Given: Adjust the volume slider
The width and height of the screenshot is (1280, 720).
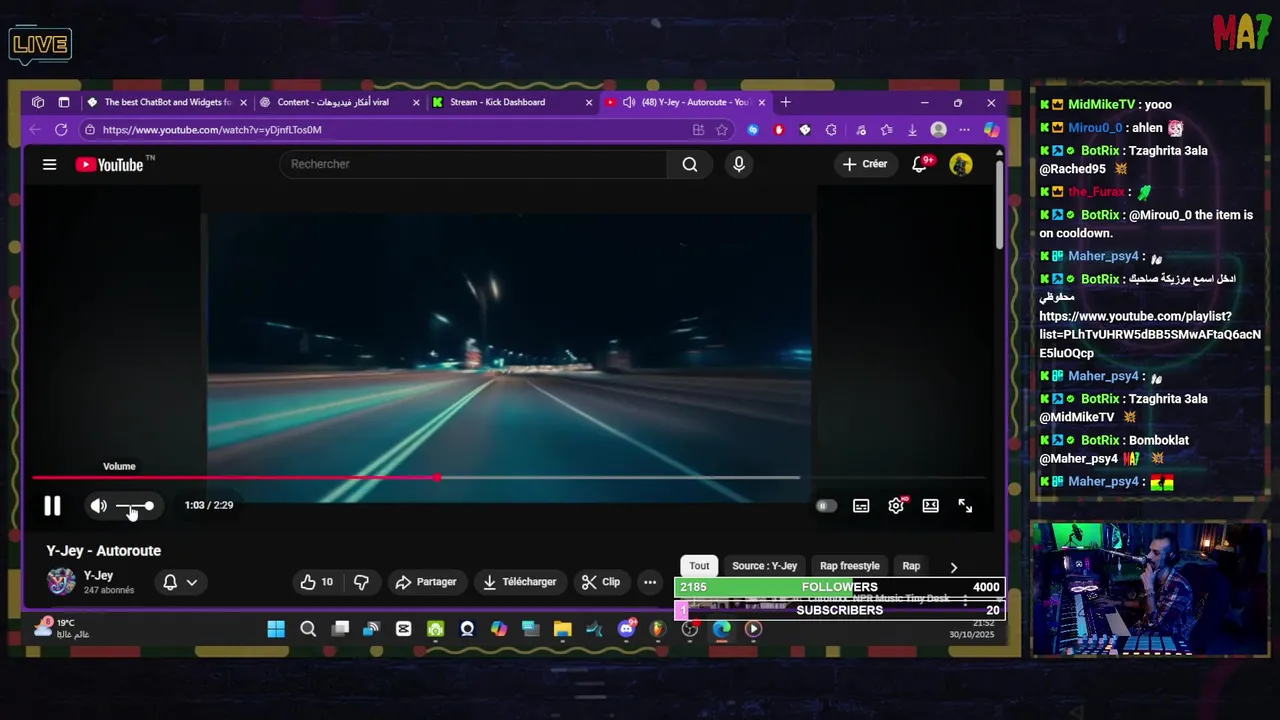Looking at the screenshot, I should pos(135,506).
